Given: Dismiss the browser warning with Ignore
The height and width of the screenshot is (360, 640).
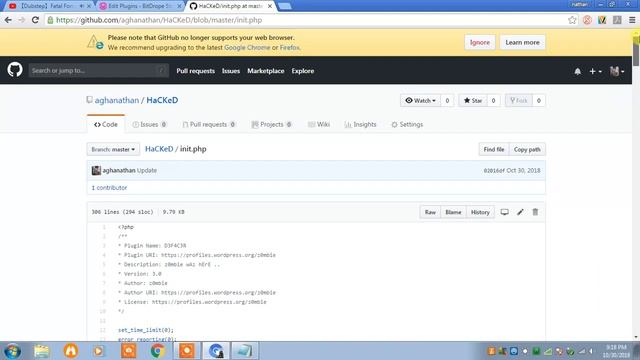Looking at the screenshot, I should 480,42.
